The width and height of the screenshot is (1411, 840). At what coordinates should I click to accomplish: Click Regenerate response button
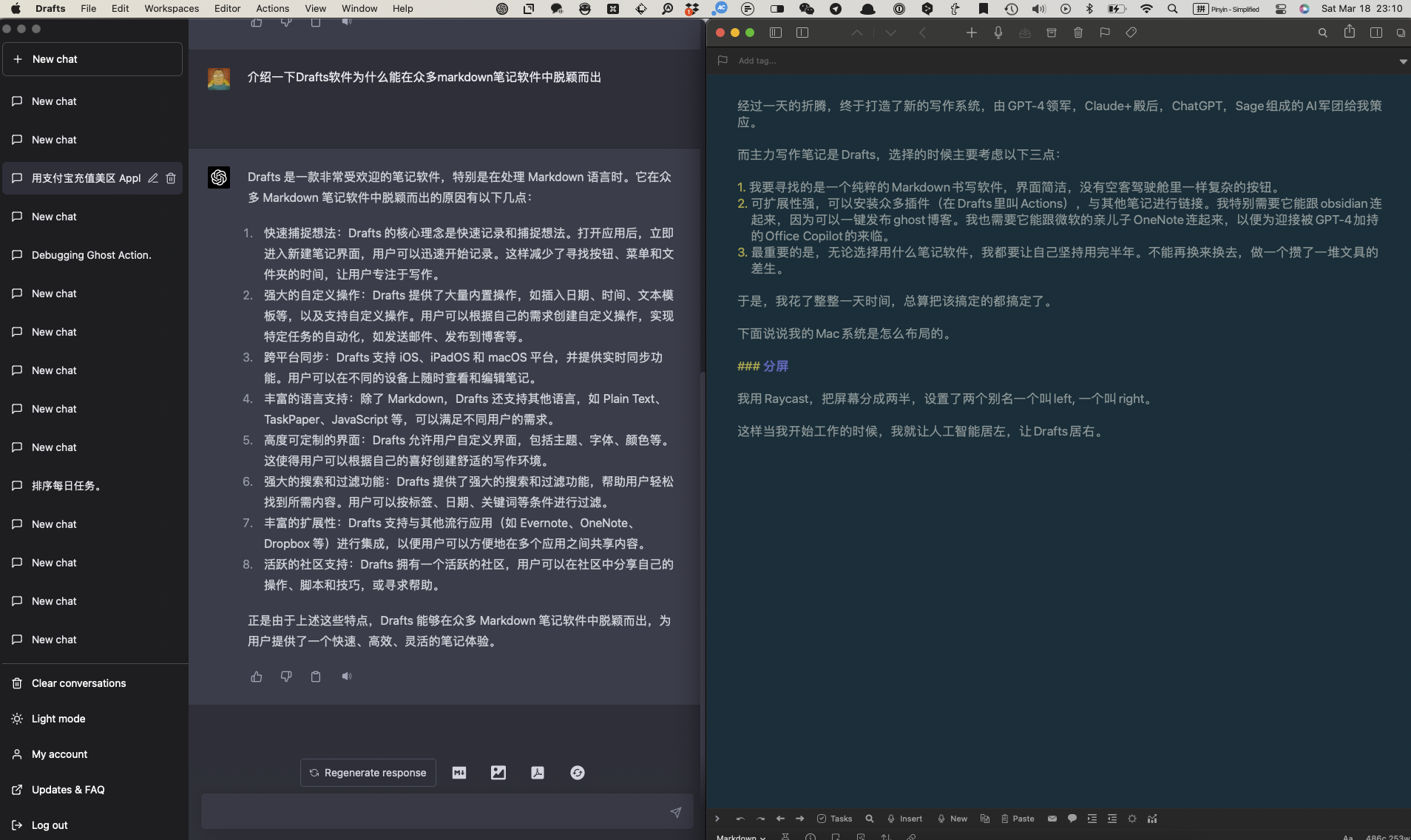(x=368, y=773)
